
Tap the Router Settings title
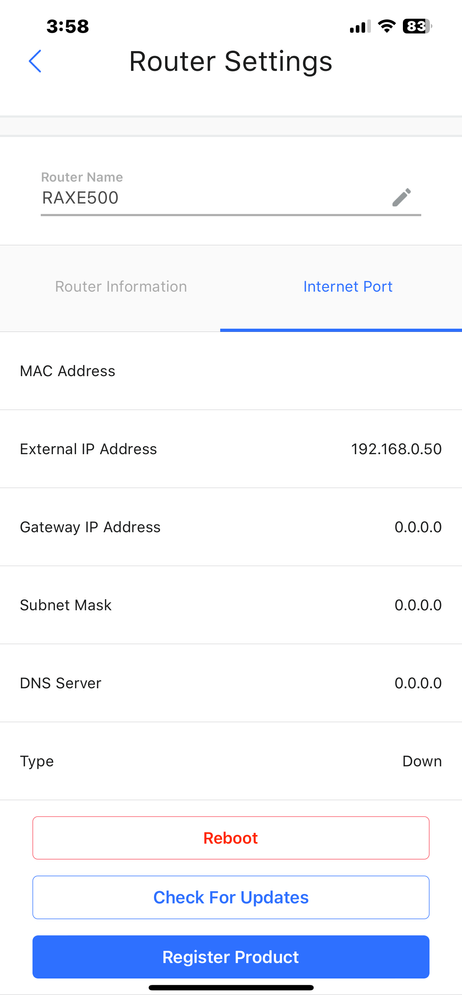(231, 62)
